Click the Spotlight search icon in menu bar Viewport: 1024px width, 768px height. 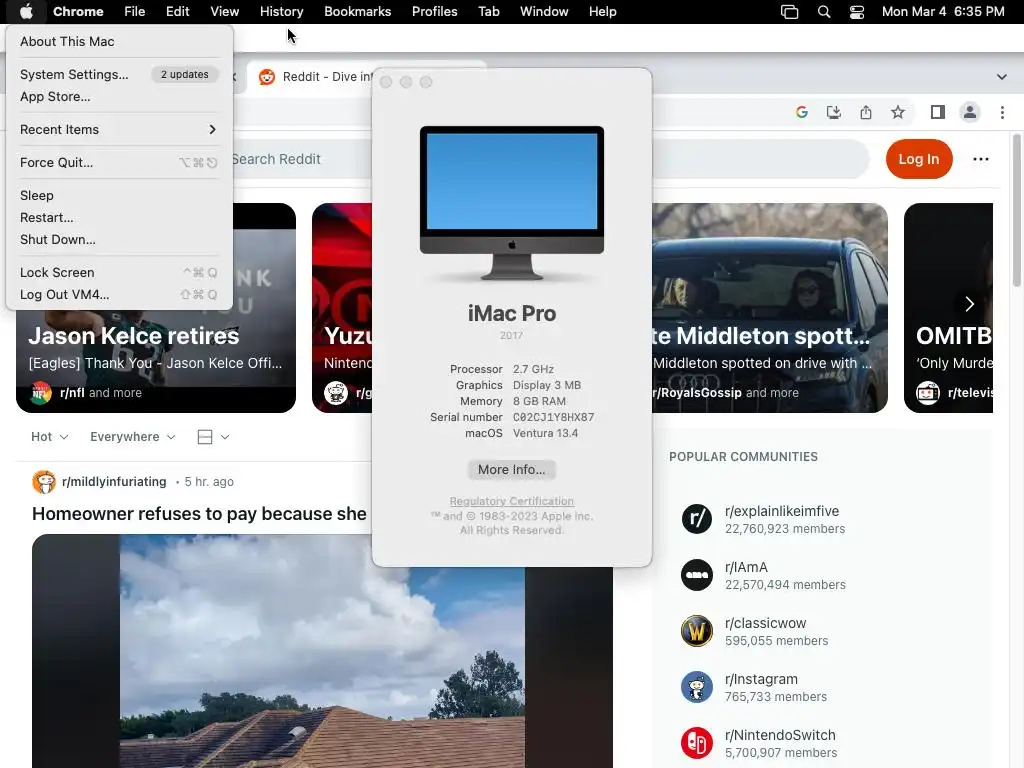point(824,12)
